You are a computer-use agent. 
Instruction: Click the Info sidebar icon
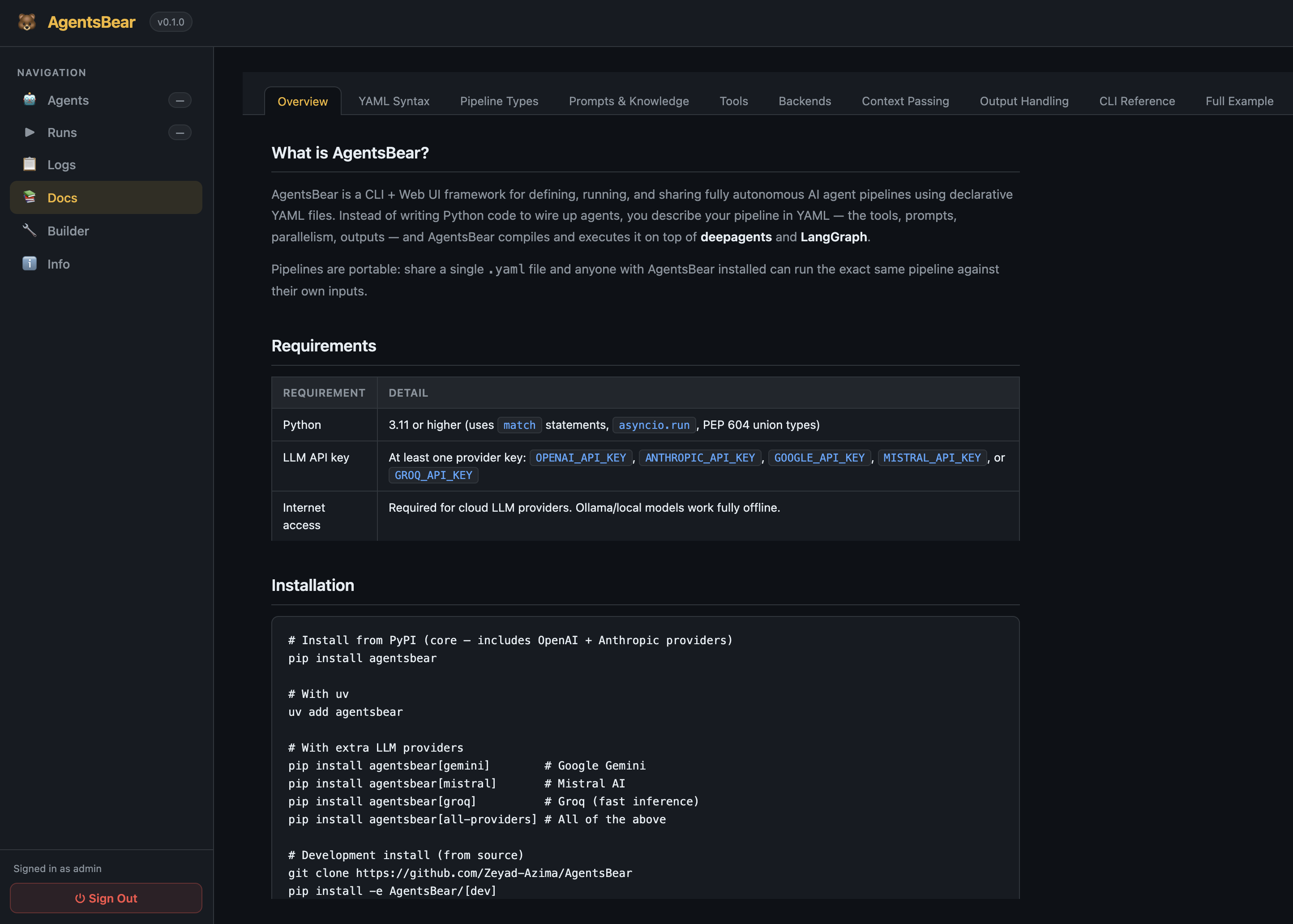pyautogui.click(x=29, y=263)
